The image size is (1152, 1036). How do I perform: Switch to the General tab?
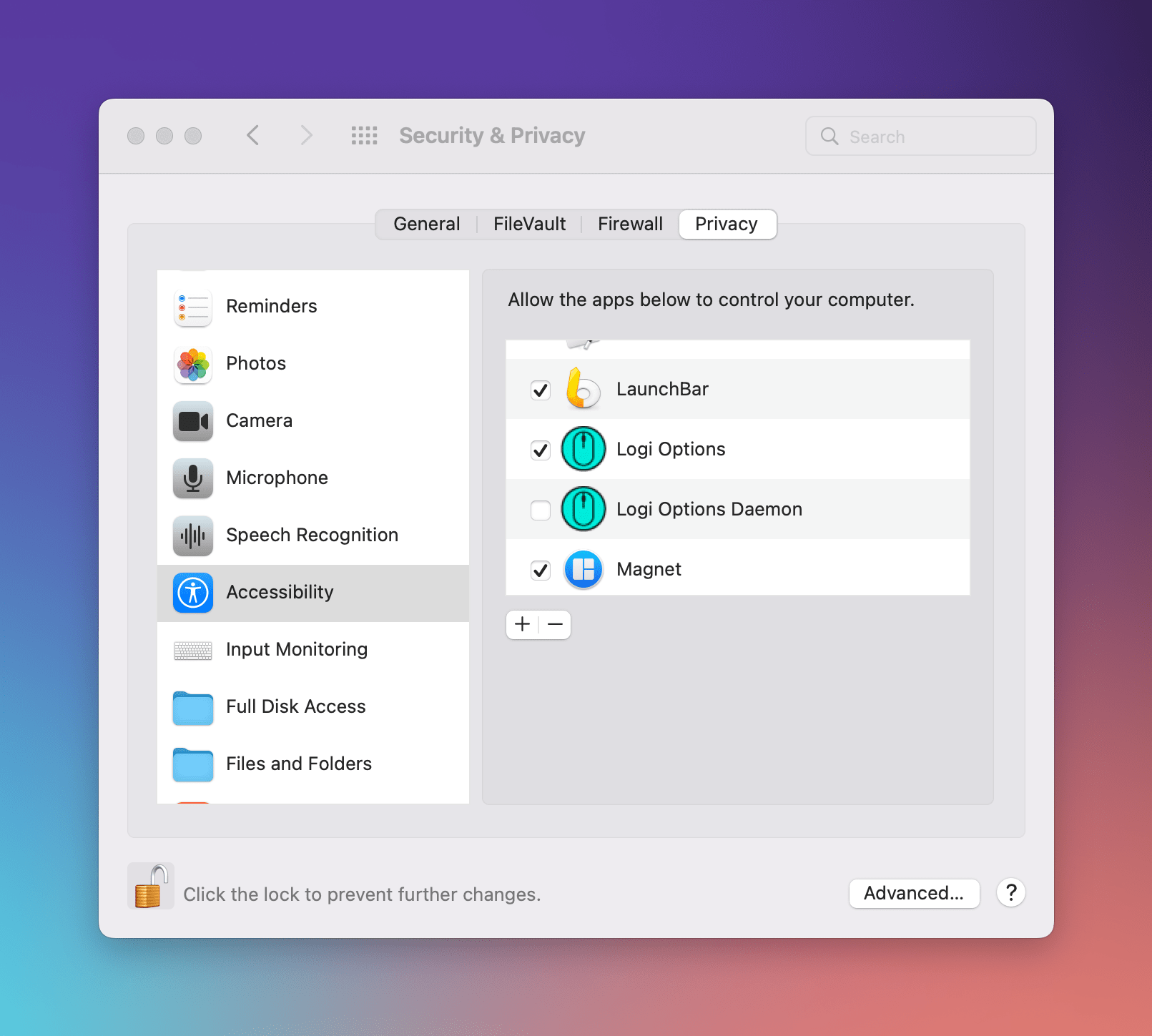point(427,224)
